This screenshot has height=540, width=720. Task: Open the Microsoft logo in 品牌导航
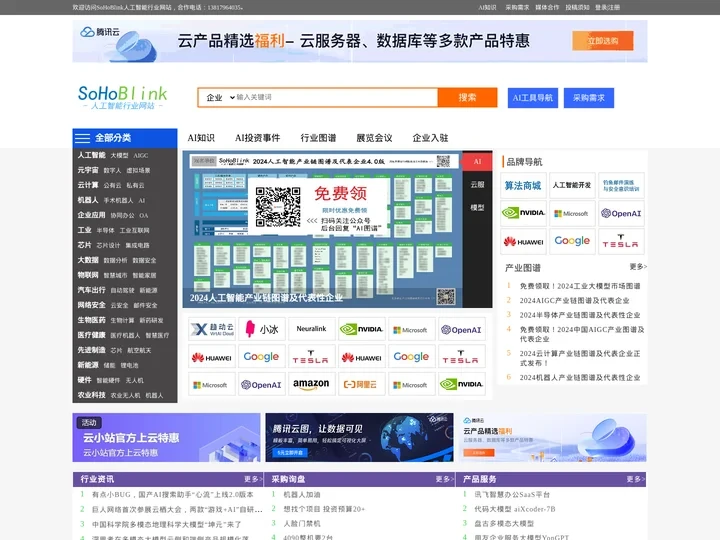pos(572,213)
